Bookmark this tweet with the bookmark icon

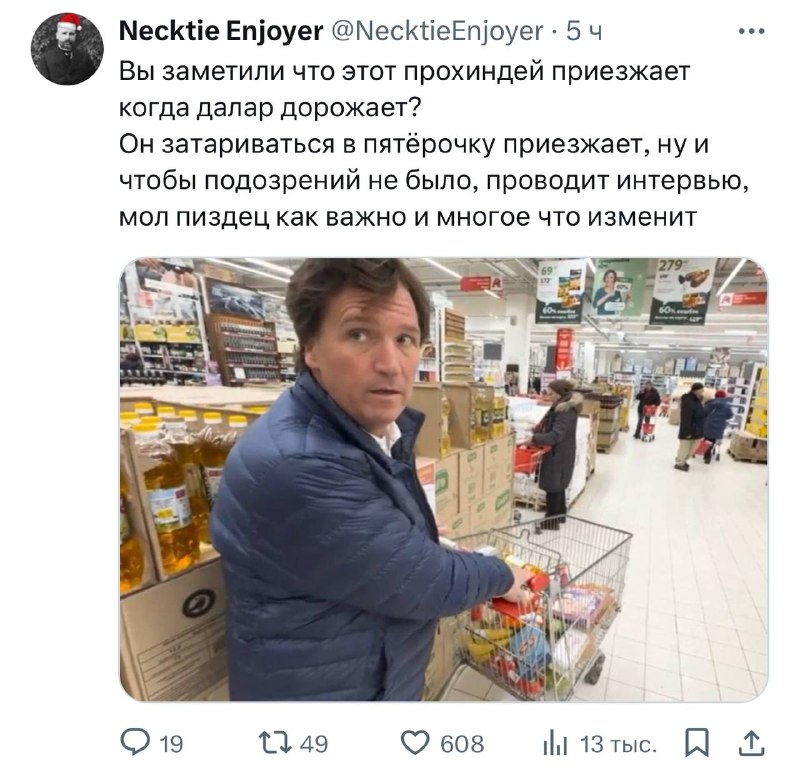click(x=697, y=743)
